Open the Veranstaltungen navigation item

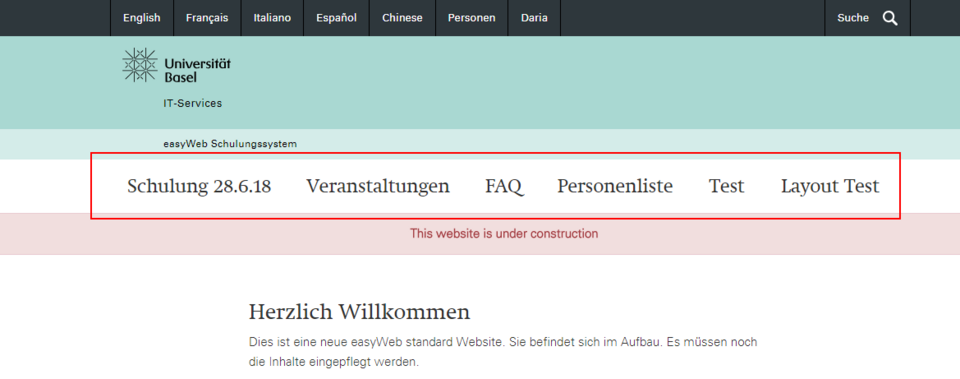tap(378, 186)
